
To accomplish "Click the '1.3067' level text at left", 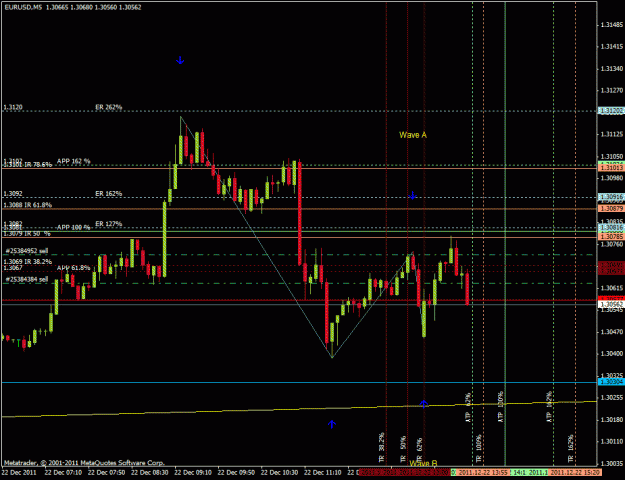I will (13, 268).
